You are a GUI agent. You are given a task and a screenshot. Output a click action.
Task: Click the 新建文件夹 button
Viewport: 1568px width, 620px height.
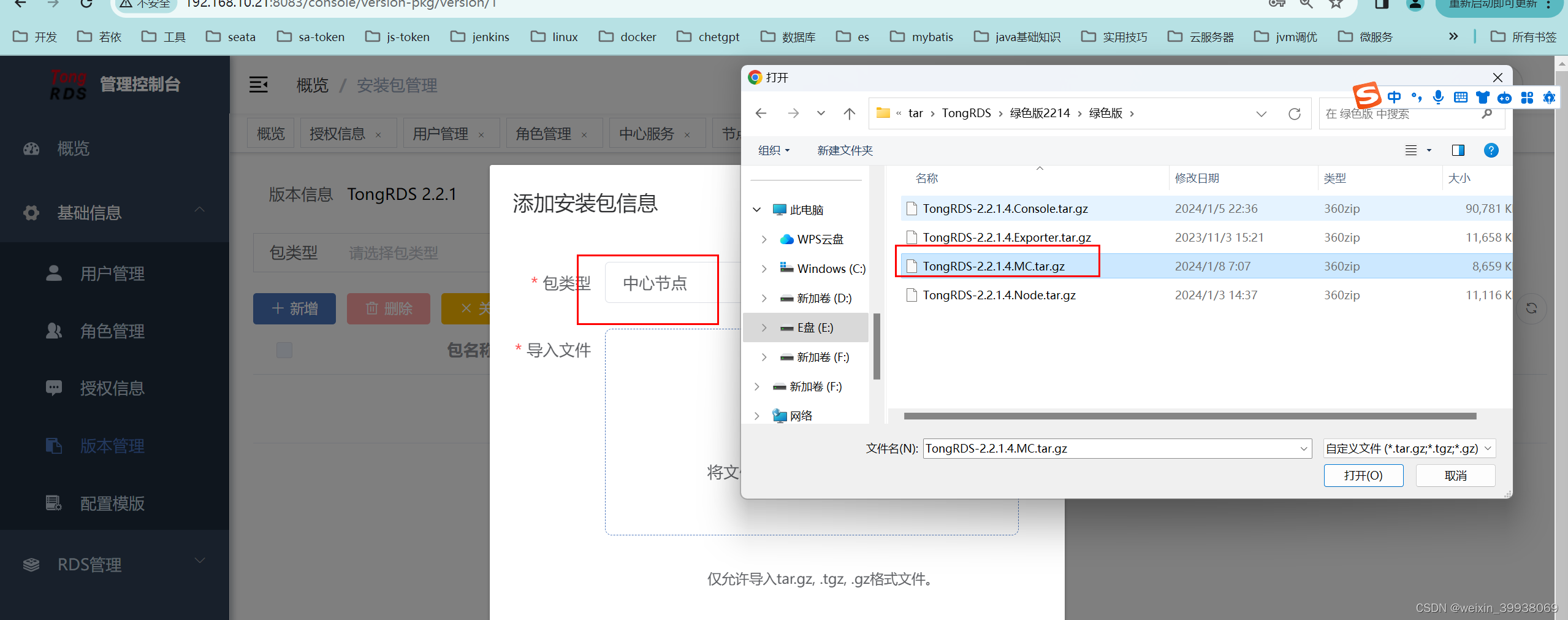tap(845, 150)
